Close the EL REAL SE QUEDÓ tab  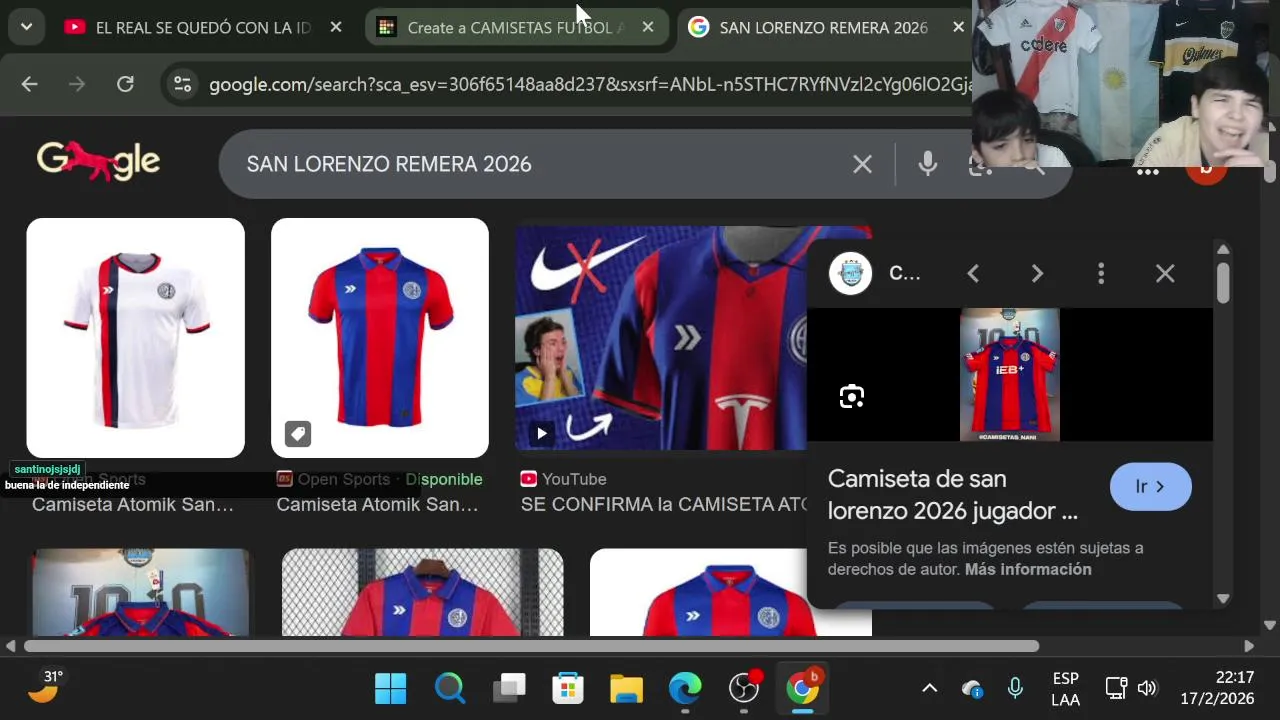click(336, 27)
